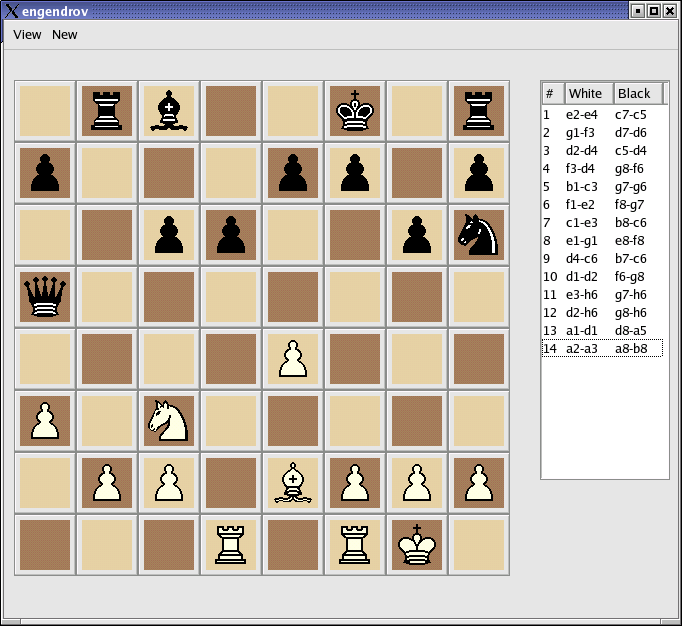Select the black queen on a5
Screen dimensions: 682x626
point(45,297)
